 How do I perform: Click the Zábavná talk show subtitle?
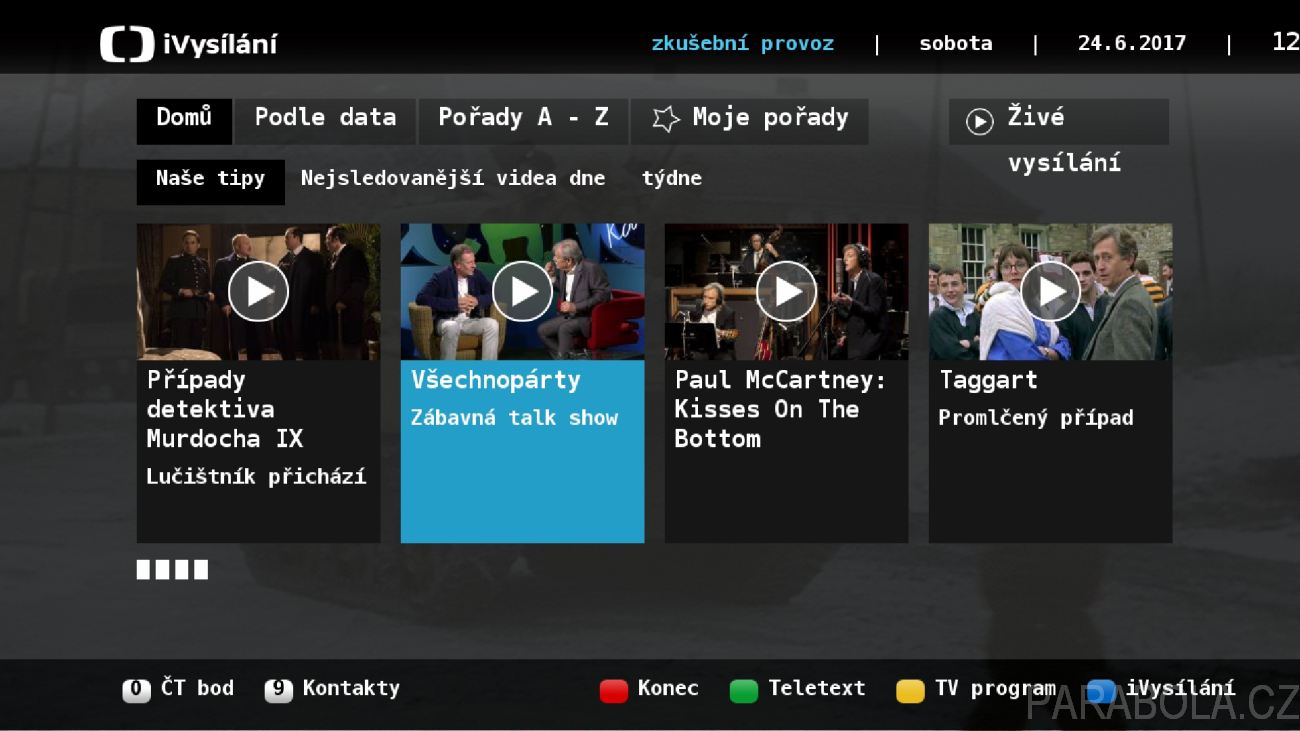[x=514, y=418]
